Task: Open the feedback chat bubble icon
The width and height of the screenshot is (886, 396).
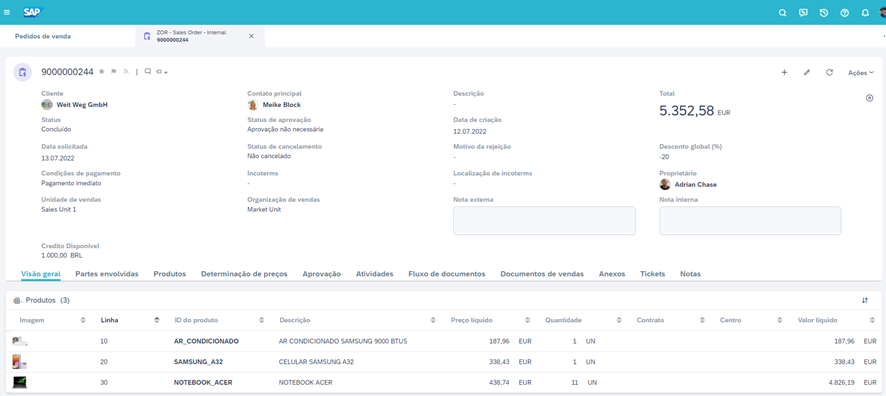Action: [804, 13]
